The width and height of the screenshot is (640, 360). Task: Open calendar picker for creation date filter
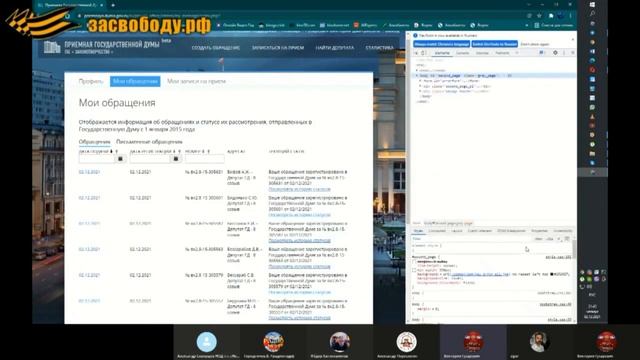point(120,159)
